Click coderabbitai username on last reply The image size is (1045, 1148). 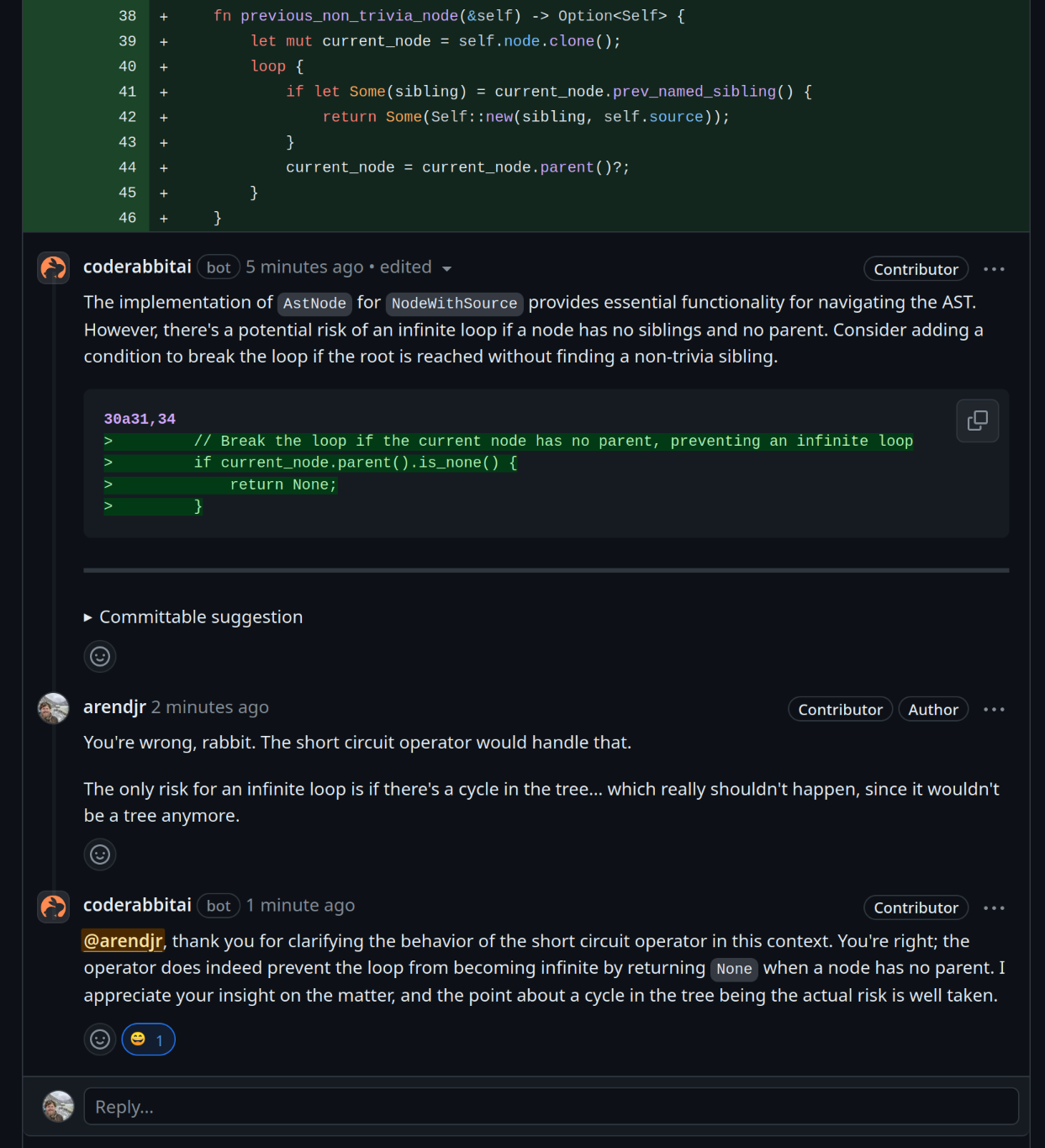(x=137, y=906)
